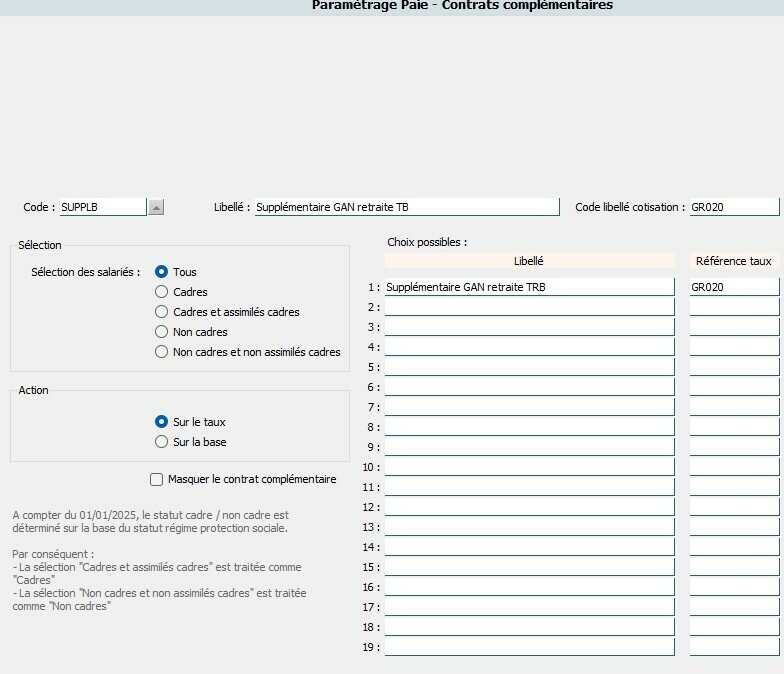Click the Référence taux field of row 11
The width and height of the screenshot is (784, 674).
click(x=734, y=487)
